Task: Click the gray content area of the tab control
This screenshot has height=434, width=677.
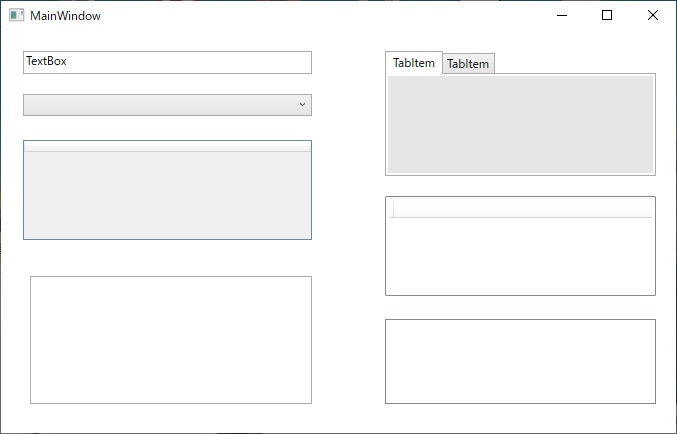Action: [x=520, y=124]
